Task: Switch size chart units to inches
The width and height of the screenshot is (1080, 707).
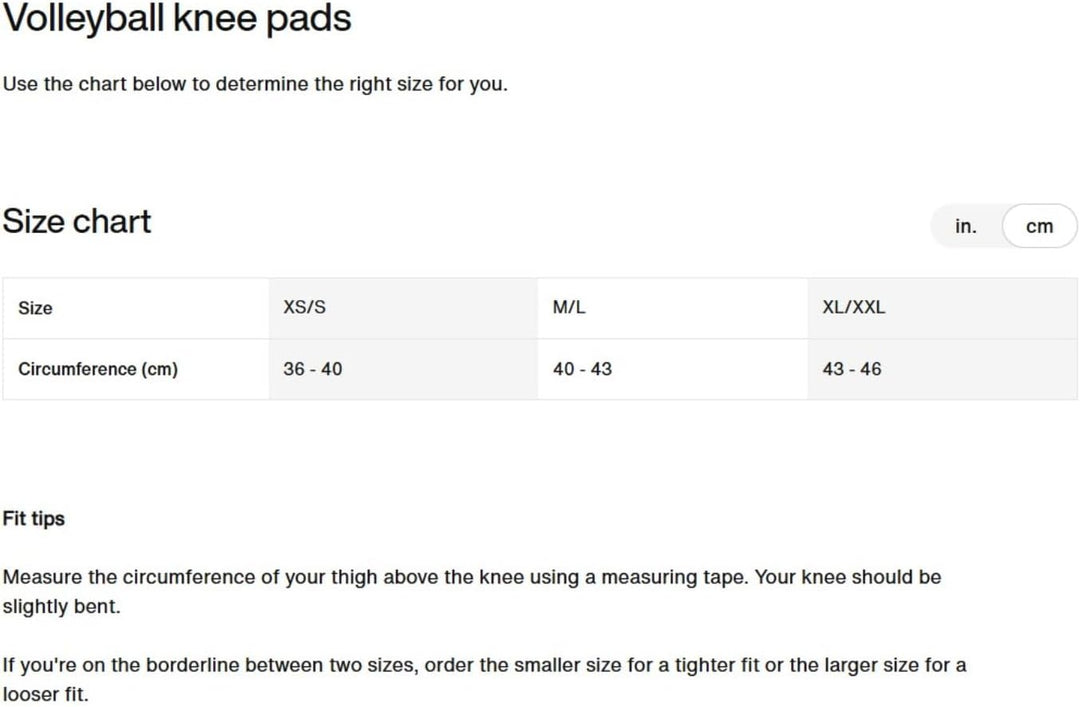Action: (966, 226)
